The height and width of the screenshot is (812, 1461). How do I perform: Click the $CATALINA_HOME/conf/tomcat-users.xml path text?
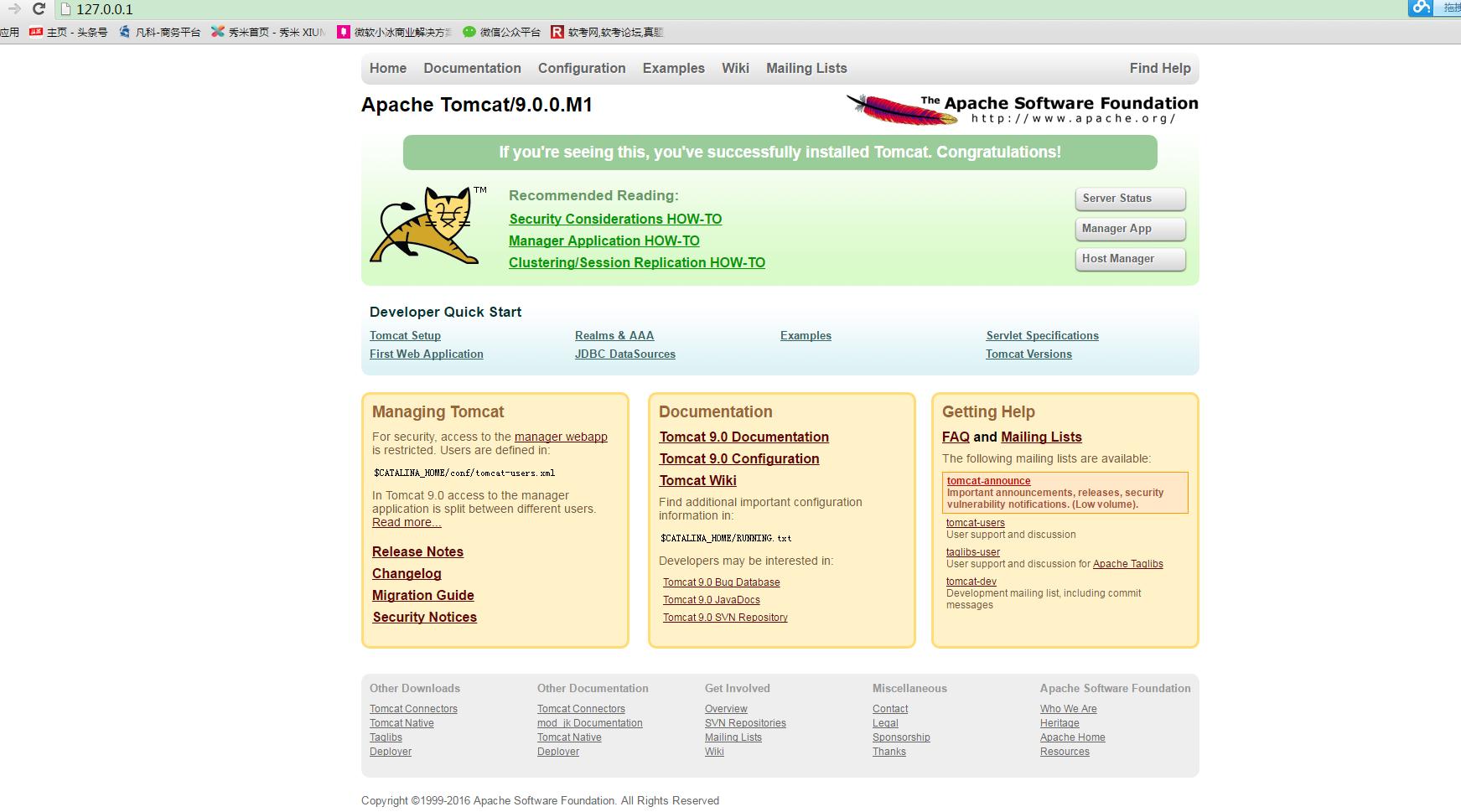[464, 473]
